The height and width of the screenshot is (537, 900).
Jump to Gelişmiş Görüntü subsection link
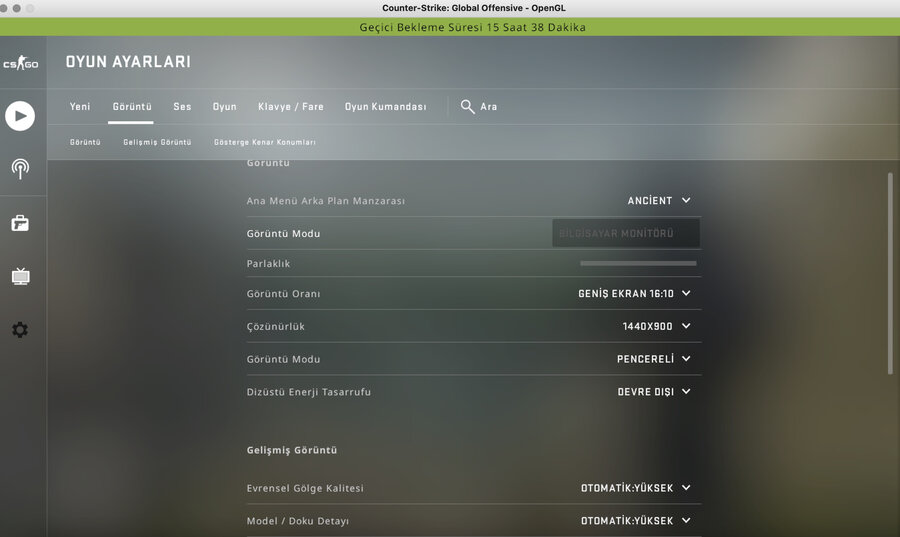click(x=157, y=142)
